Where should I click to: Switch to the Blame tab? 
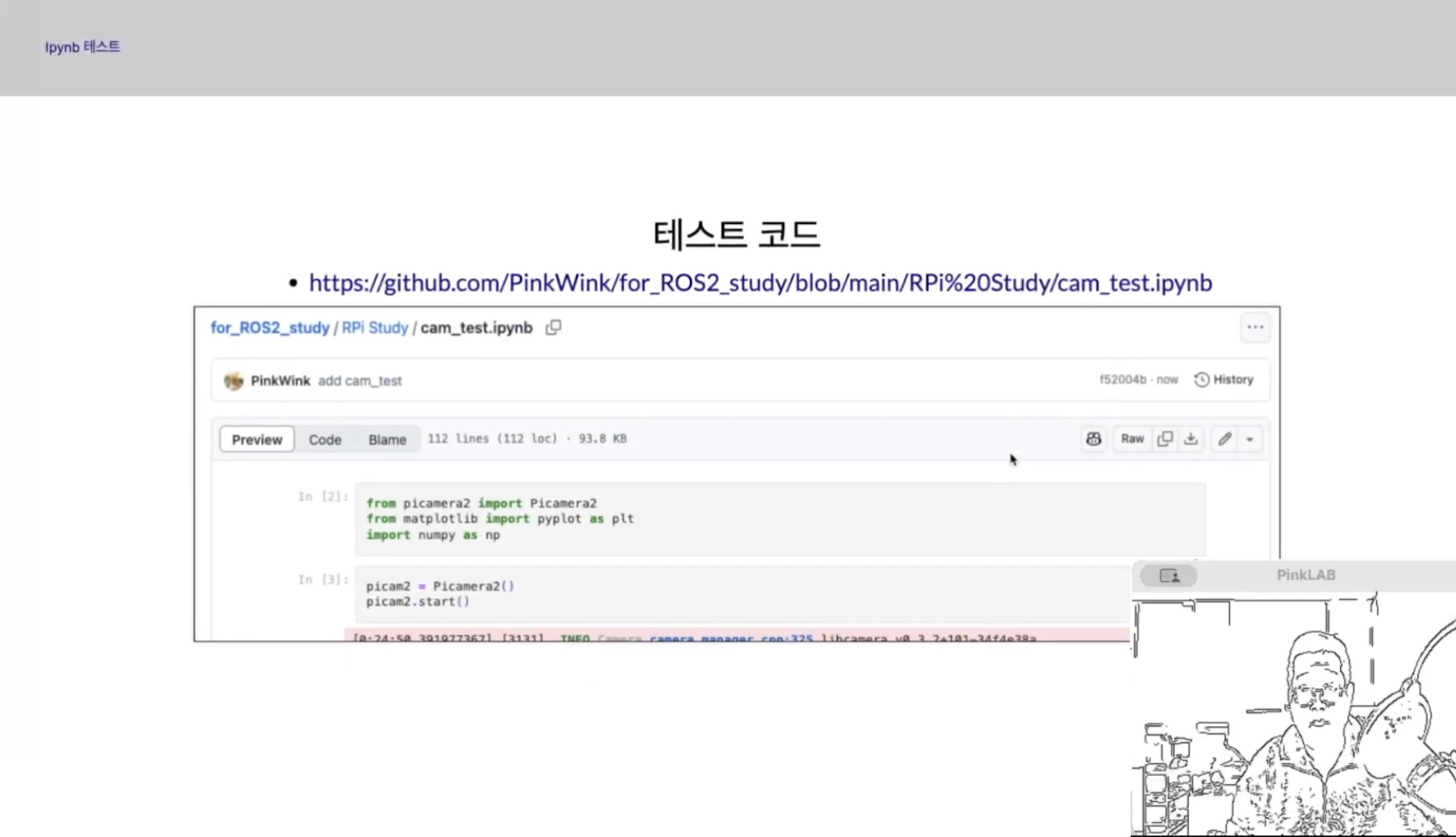(x=387, y=440)
